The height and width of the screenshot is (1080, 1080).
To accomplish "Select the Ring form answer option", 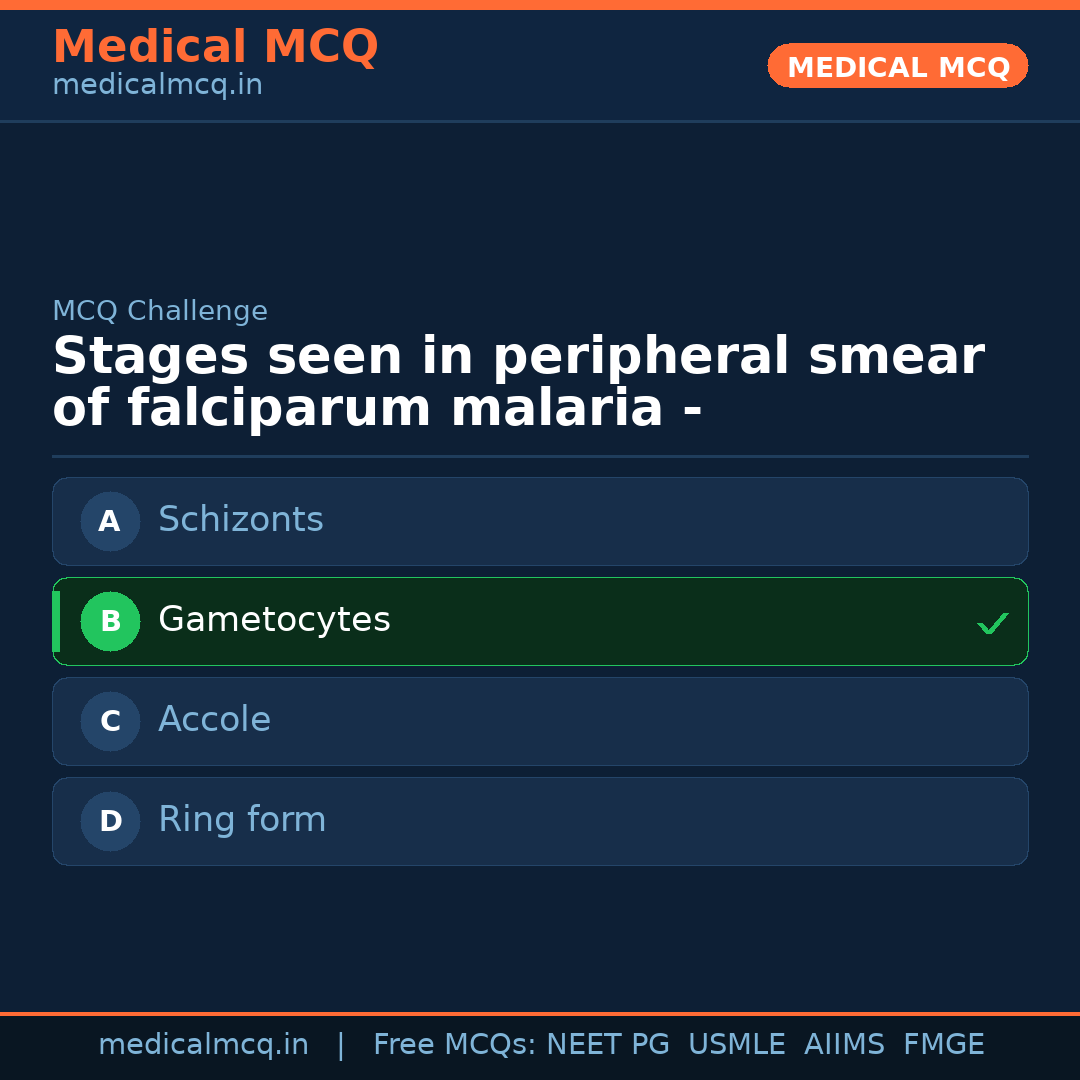I will click(x=540, y=821).
